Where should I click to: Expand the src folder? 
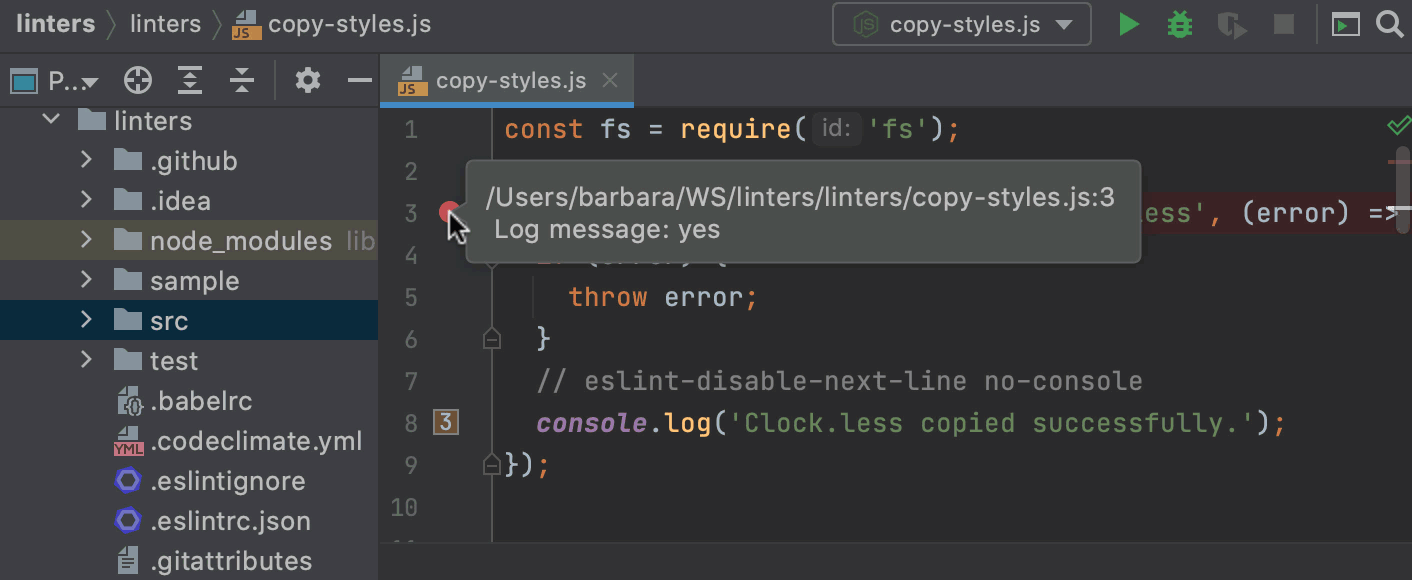(x=86, y=320)
